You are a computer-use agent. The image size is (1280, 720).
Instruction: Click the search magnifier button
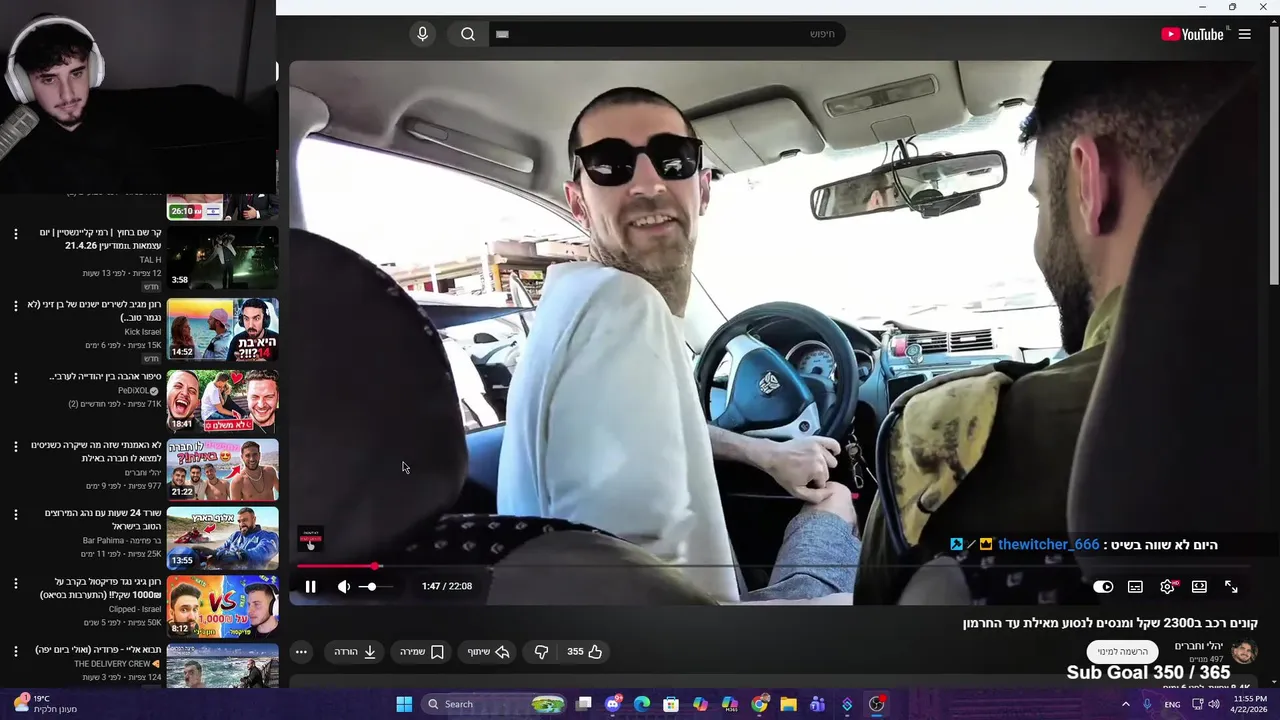468,34
